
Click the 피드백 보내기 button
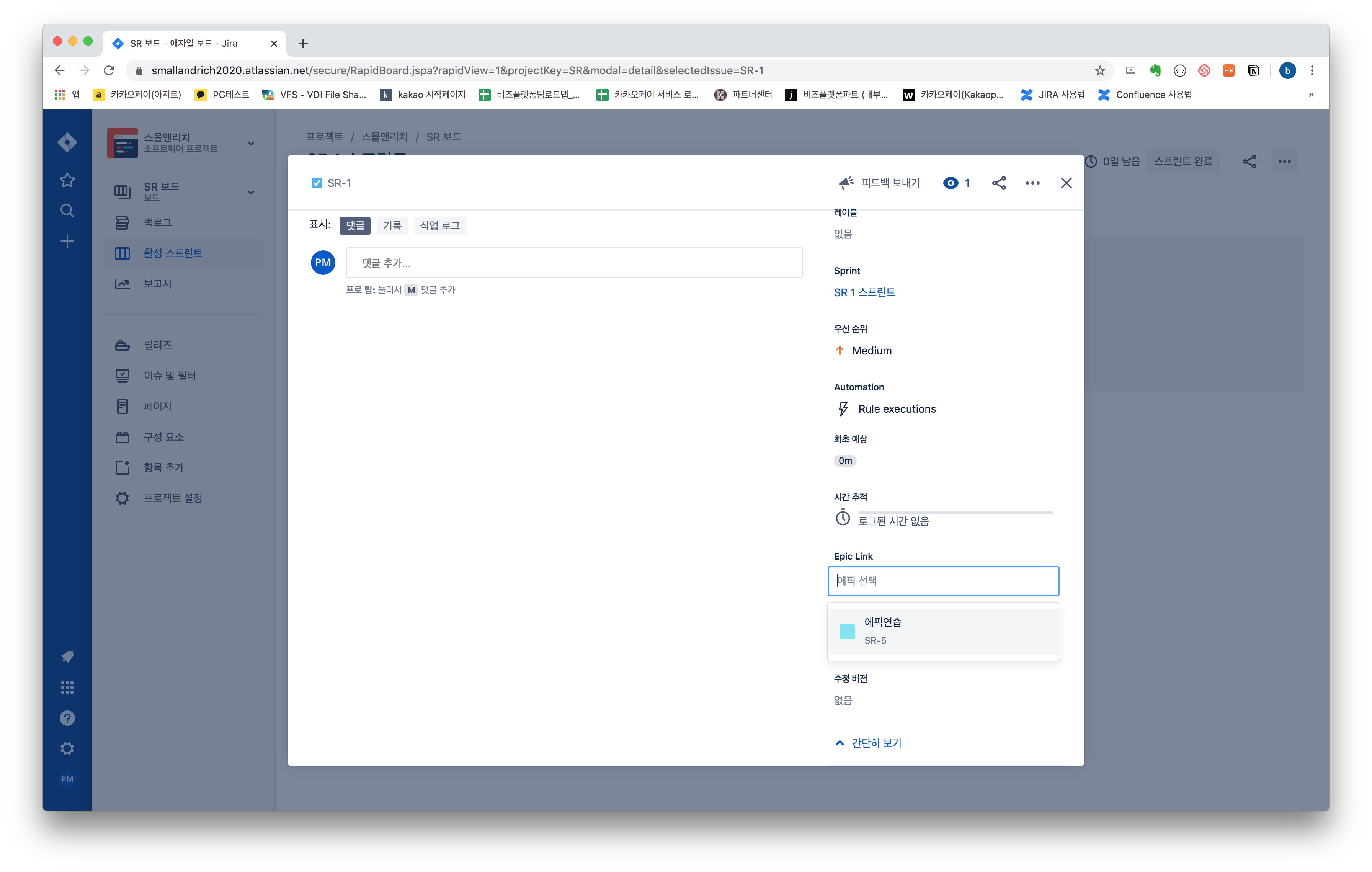(879, 183)
